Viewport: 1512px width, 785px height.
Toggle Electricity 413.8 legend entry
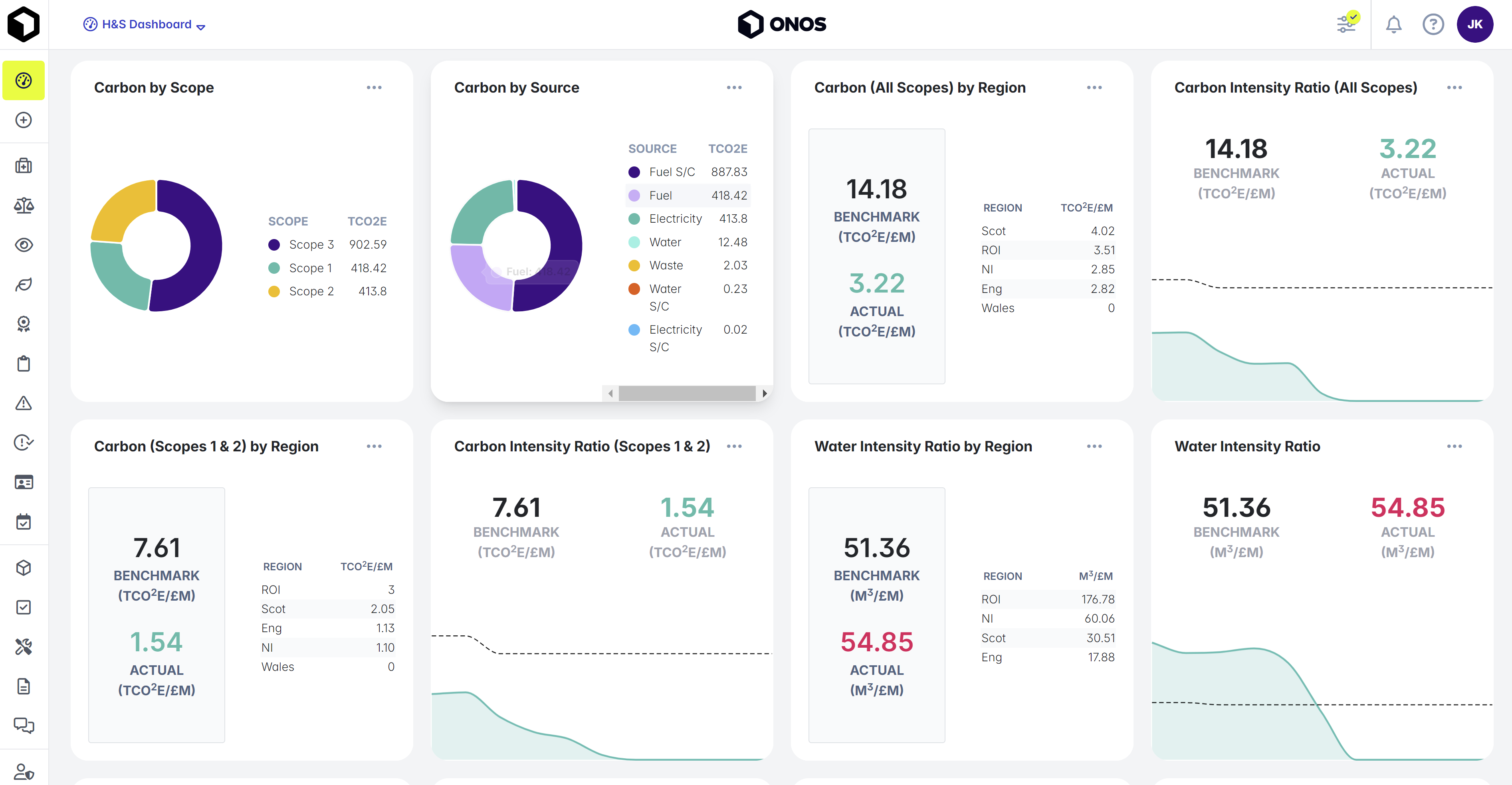point(688,219)
